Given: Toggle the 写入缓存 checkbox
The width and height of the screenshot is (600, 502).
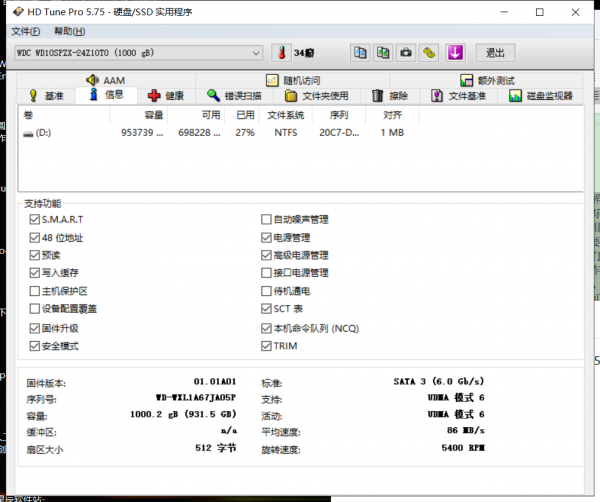Looking at the screenshot, I should click(34, 272).
